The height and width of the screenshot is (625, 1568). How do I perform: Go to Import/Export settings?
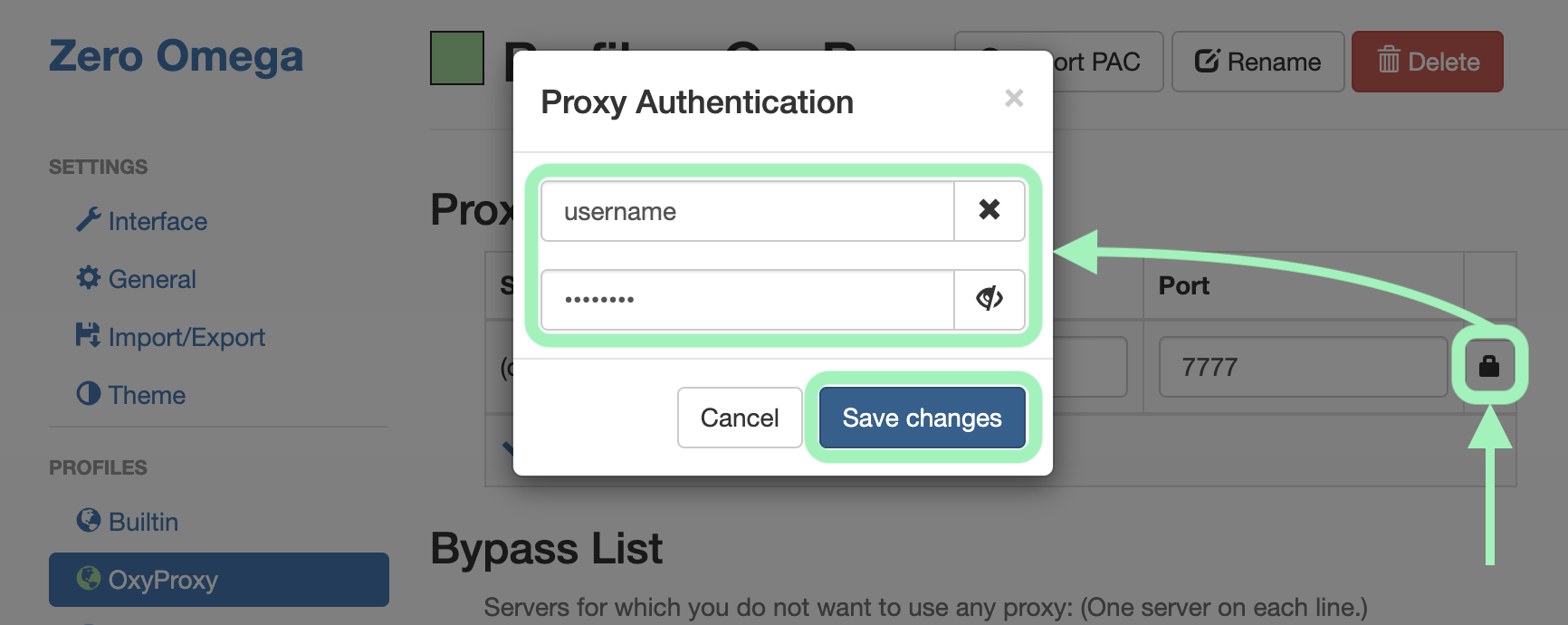186,337
